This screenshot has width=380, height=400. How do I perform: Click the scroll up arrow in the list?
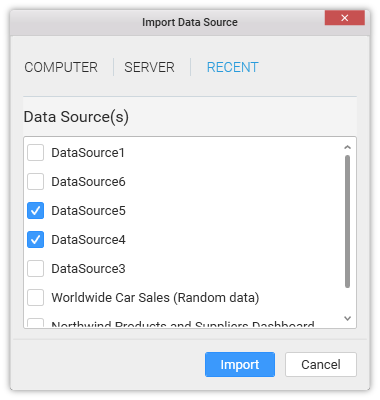[347, 147]
